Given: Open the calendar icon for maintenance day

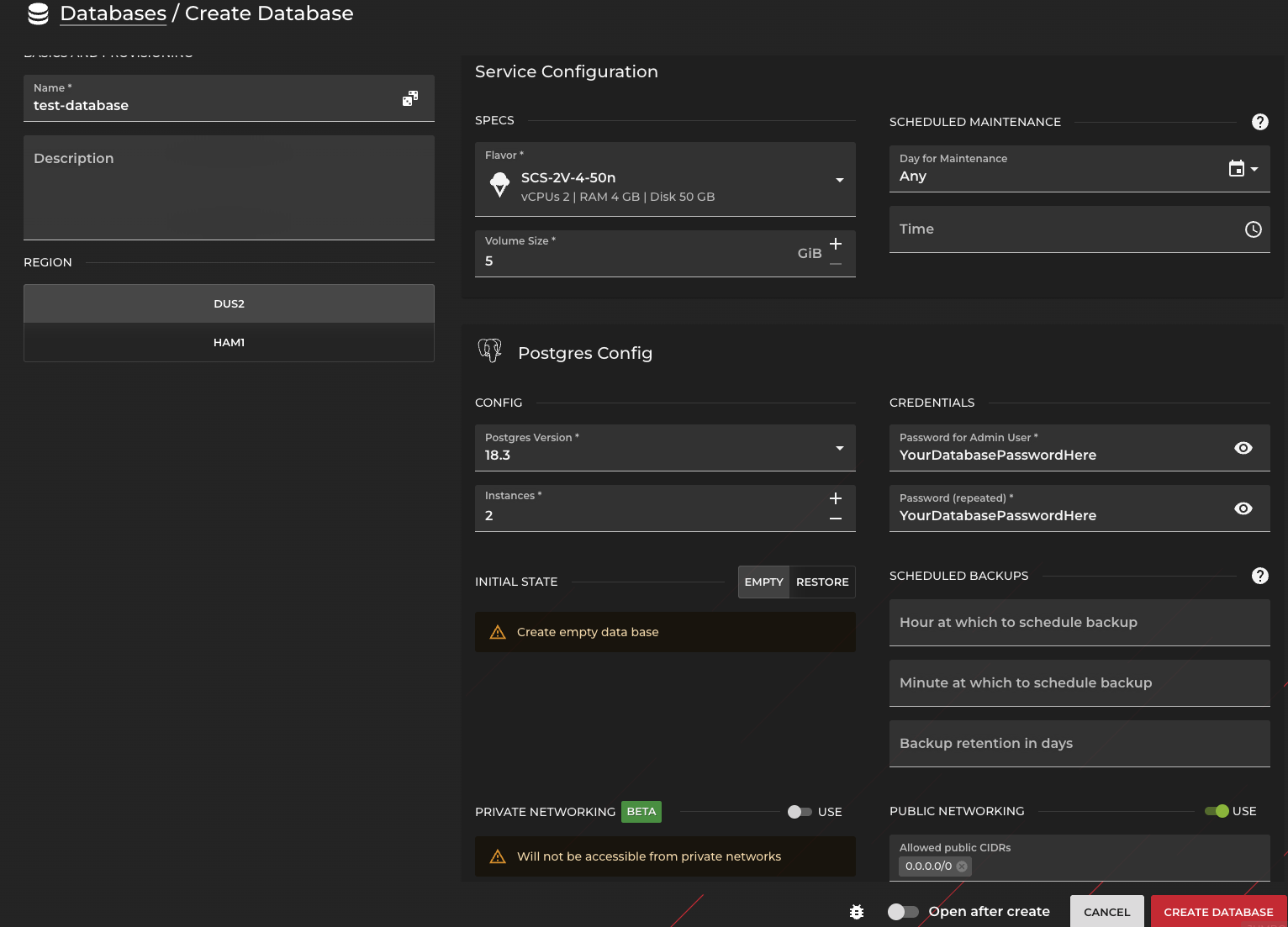Looking at the screenshot, I should click(1238, 168).
